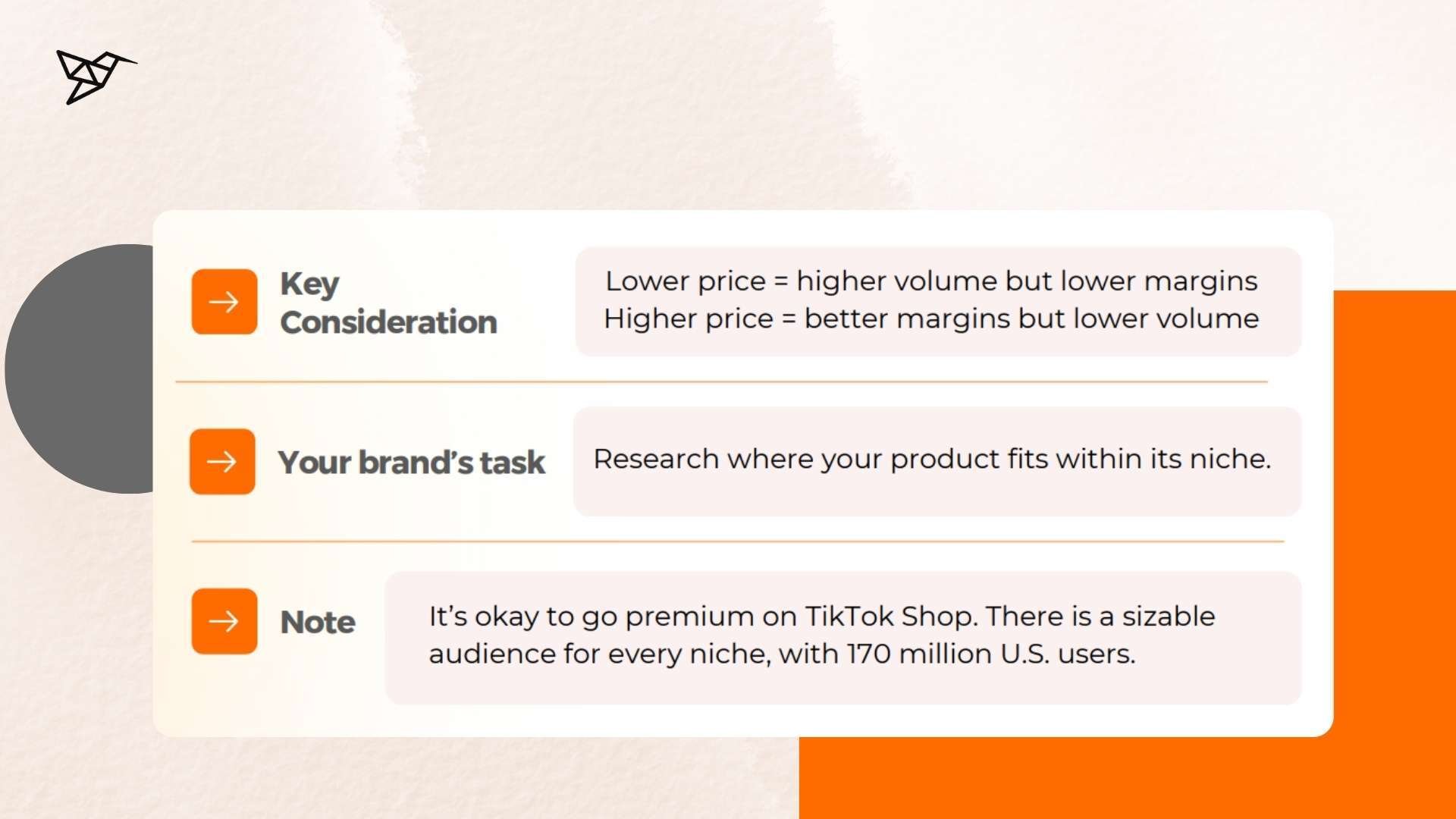Image resolution: width=1456 pixels, height=819 pixels.
Task: Click the divider line above the Note row
Action: pos(737,541)
